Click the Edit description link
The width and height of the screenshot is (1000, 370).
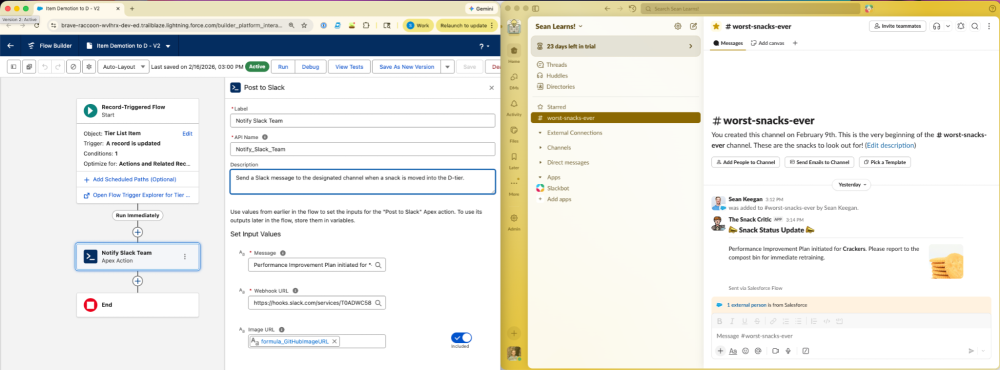coord(890,145)
